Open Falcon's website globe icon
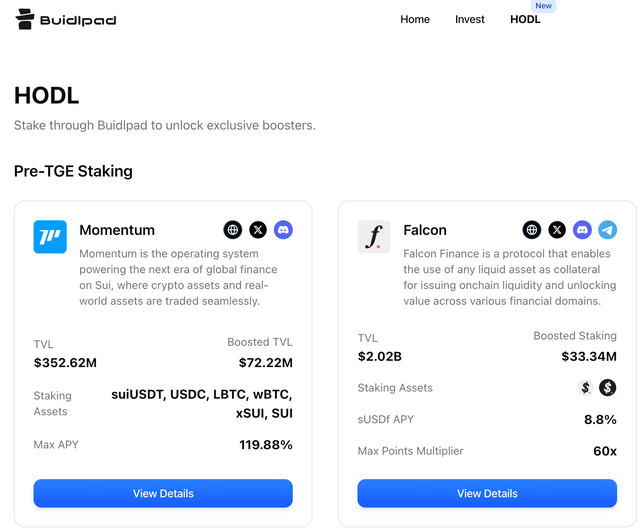Image resolution: width=640 pixels, height=529 pixels. click(x=532, y=230)
